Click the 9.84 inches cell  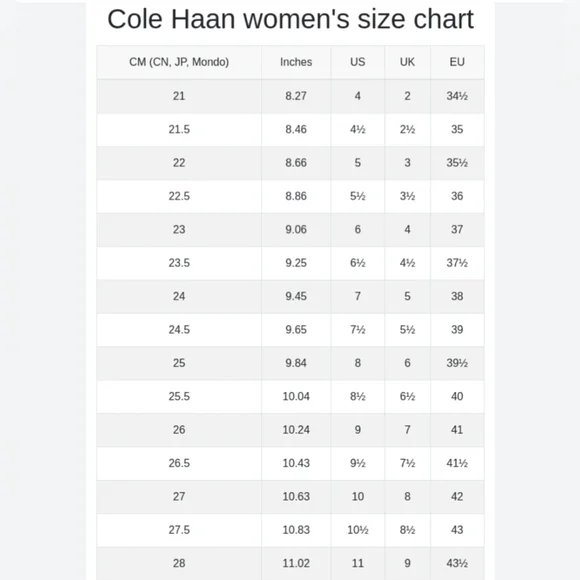point(296,363)
